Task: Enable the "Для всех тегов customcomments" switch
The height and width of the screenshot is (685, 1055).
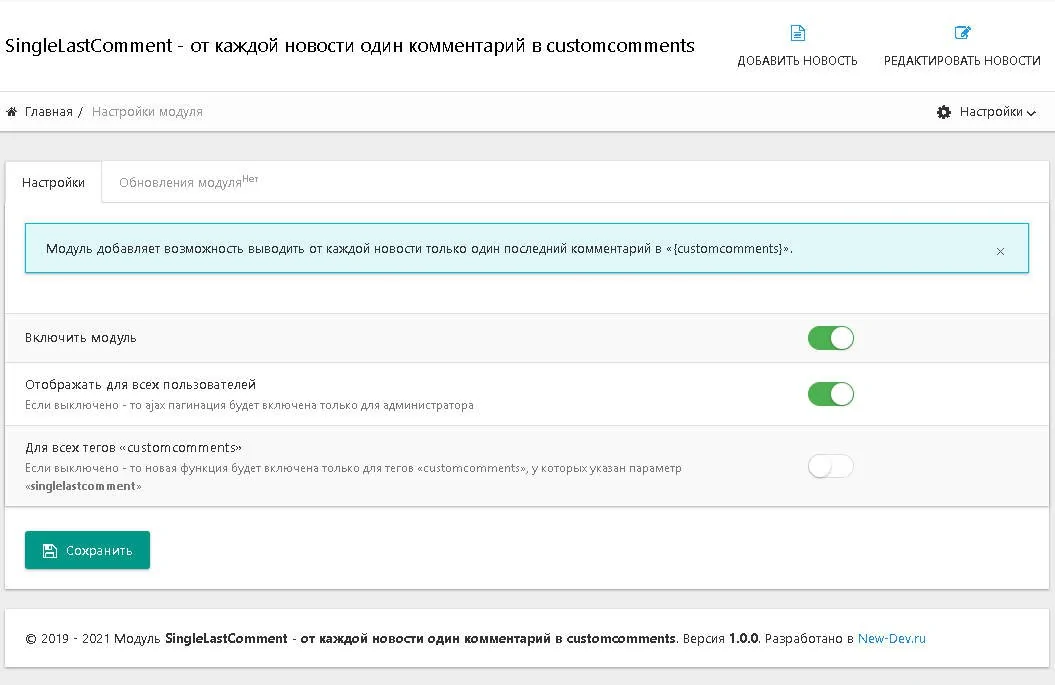Action: pos(830,466)
